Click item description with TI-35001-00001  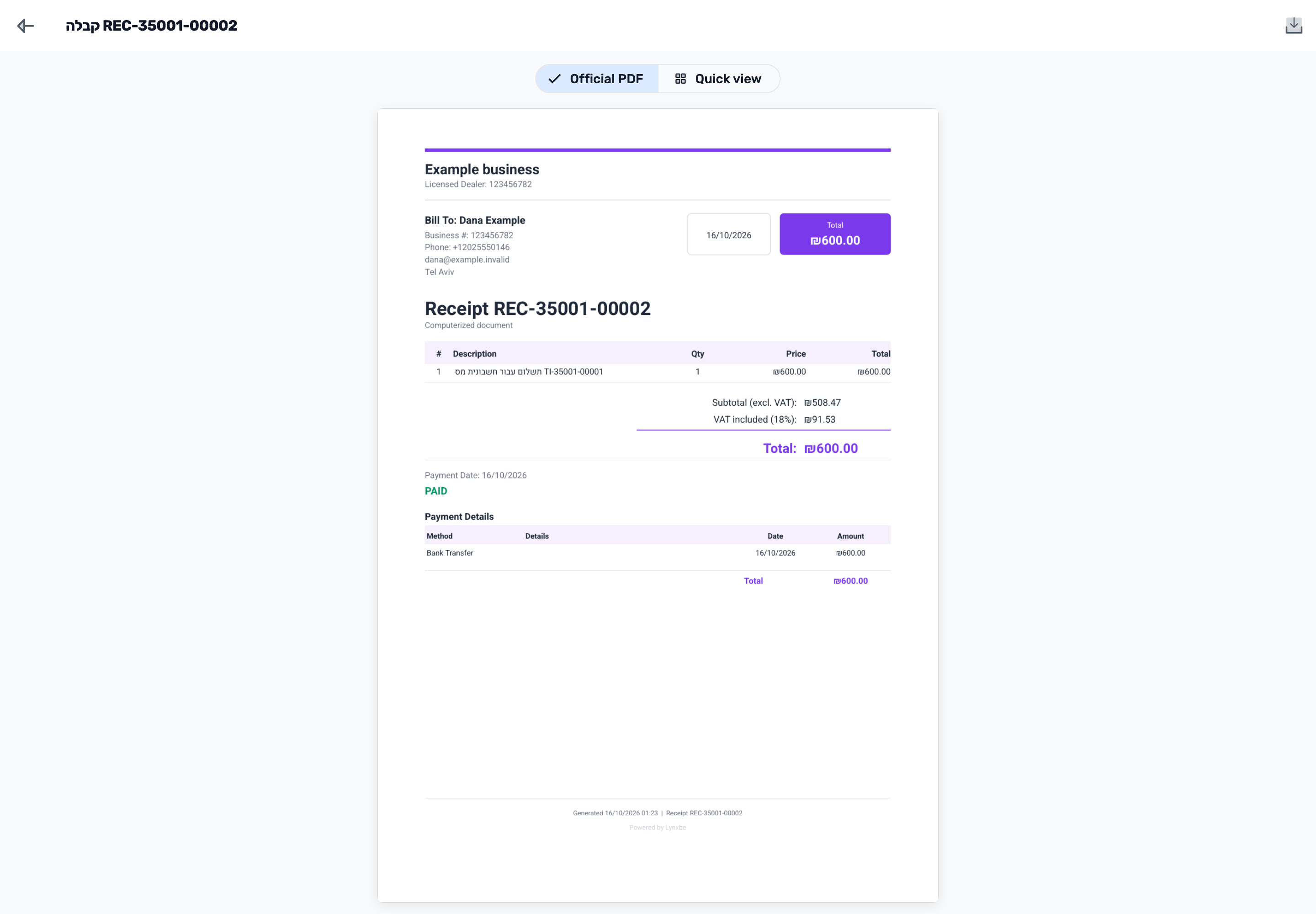529,372
